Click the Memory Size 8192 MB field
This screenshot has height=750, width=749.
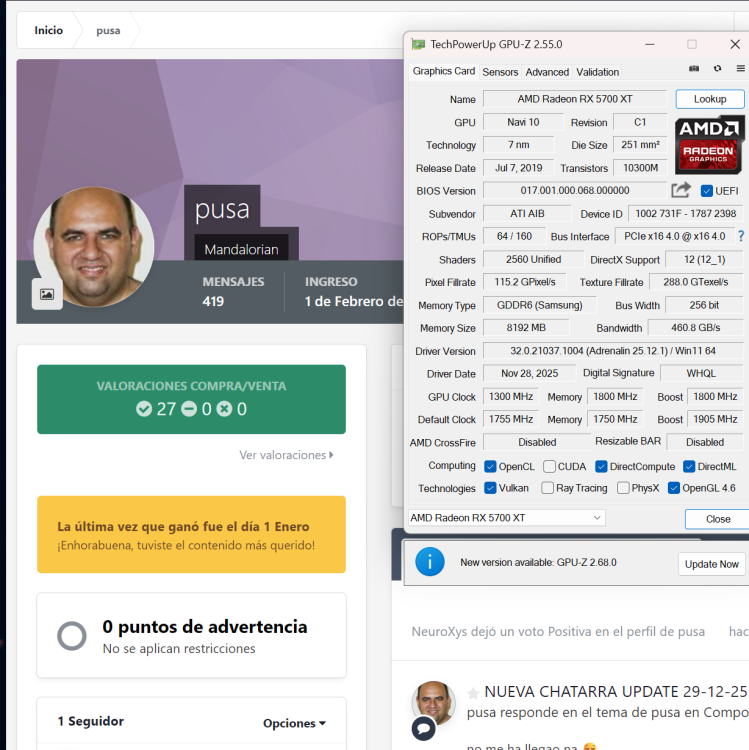coord(526,328)
